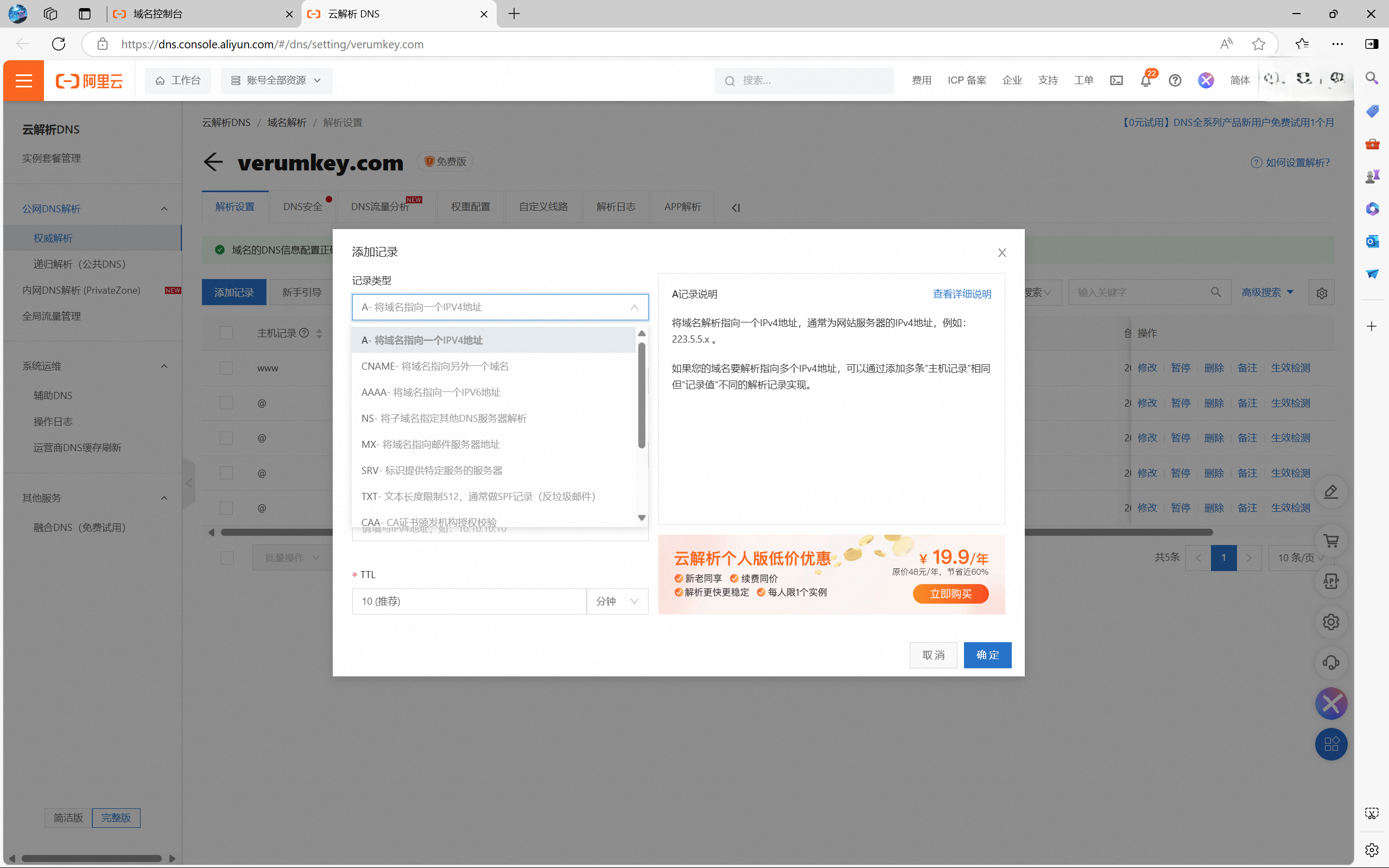Collapse the 系统运维 section

[x=164, y=366]
